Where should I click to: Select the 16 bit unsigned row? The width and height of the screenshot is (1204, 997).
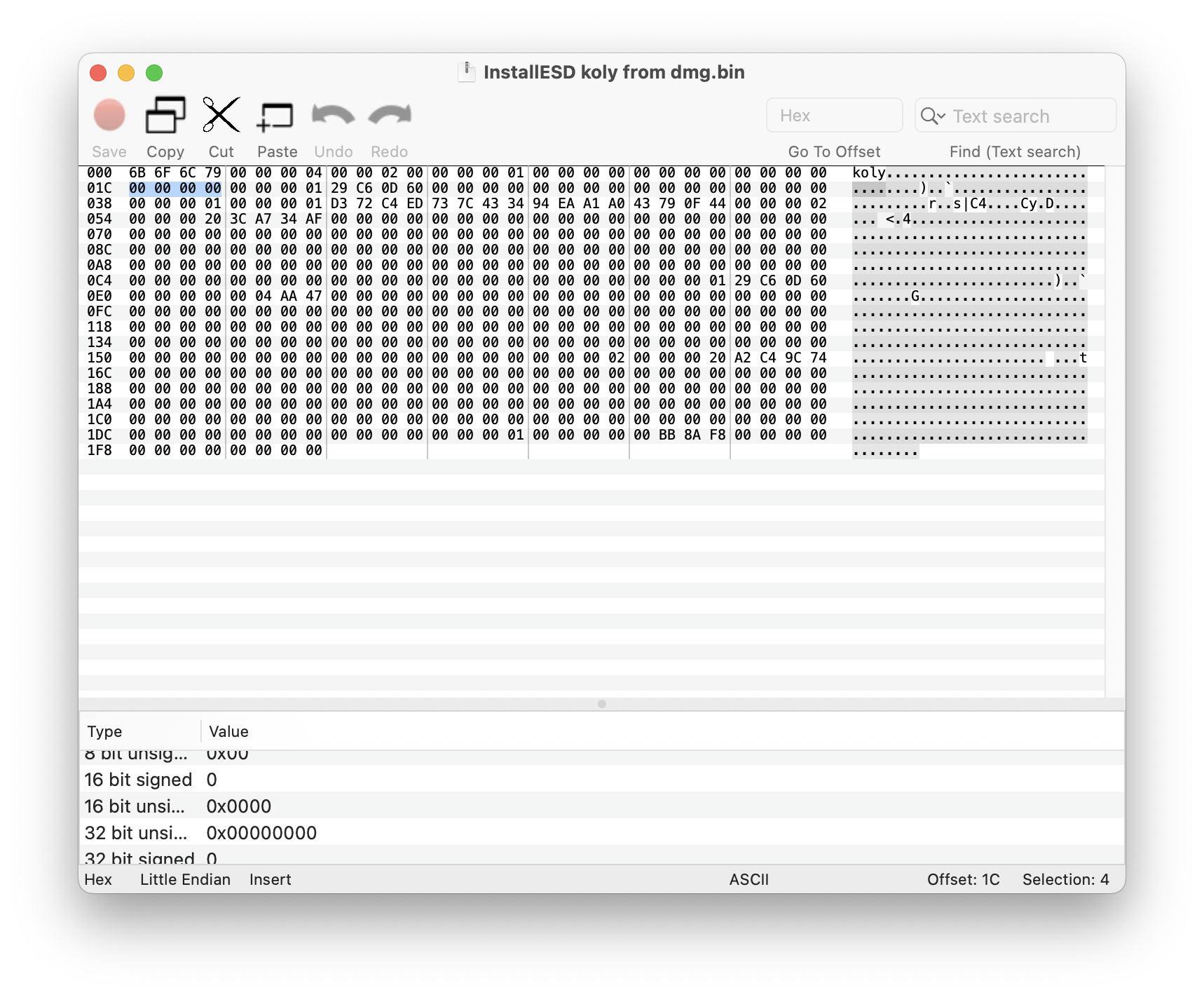pos(602,806)
